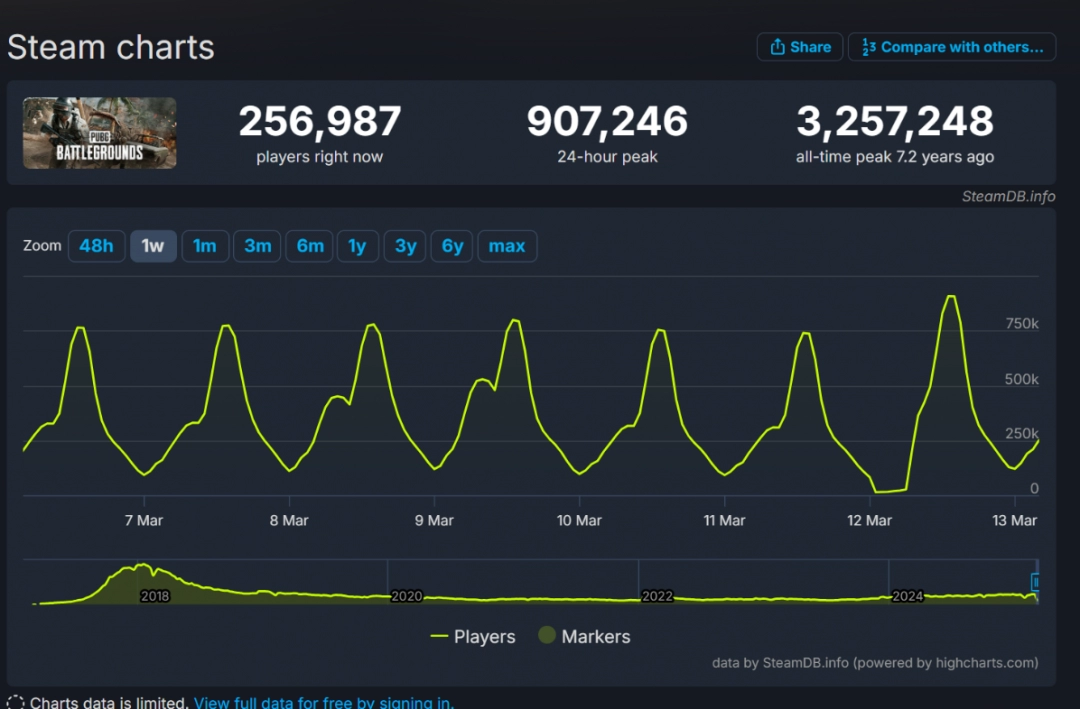This screenshot has width=1080, height=709.
Task: Choose the 6y zoom option
Action: (x=453, y=246)
